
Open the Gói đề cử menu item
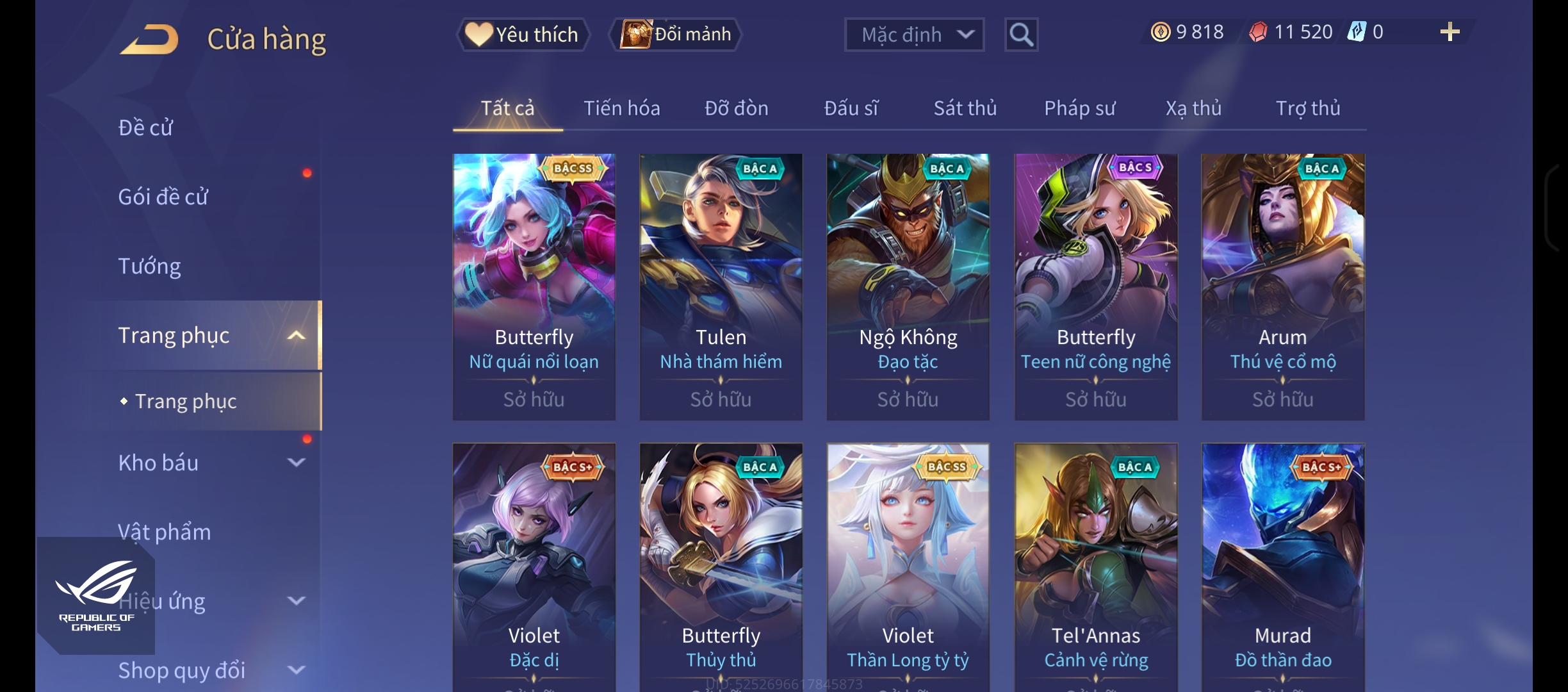163,197
